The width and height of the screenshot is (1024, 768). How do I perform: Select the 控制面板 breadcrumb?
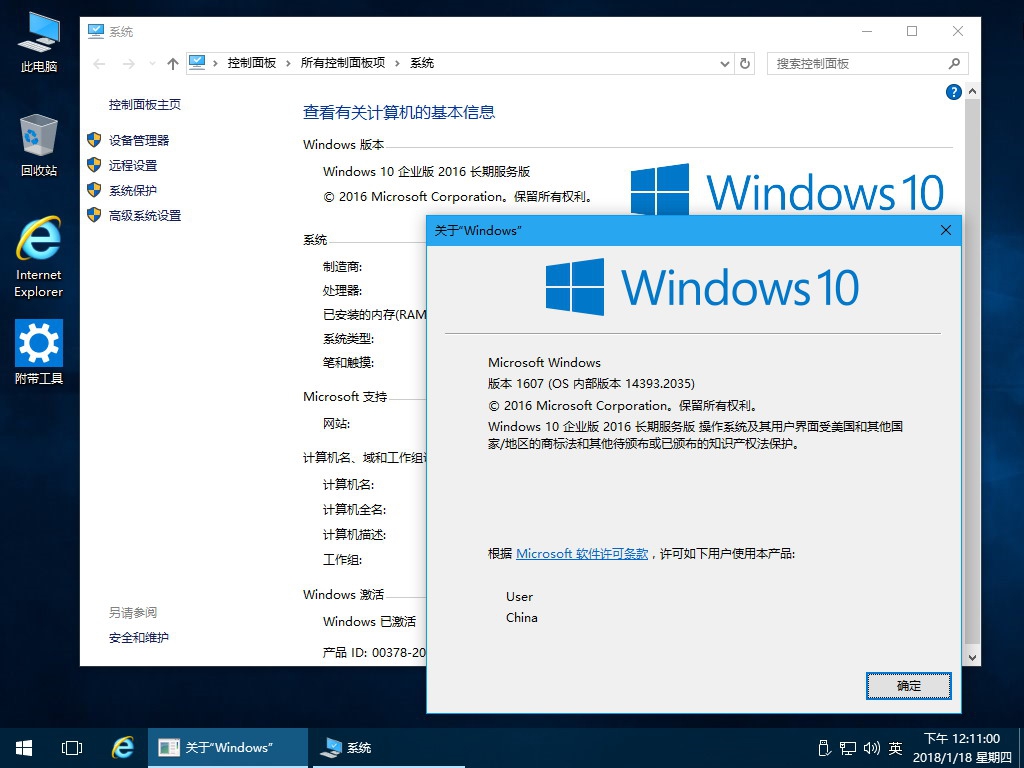point(251,63)
